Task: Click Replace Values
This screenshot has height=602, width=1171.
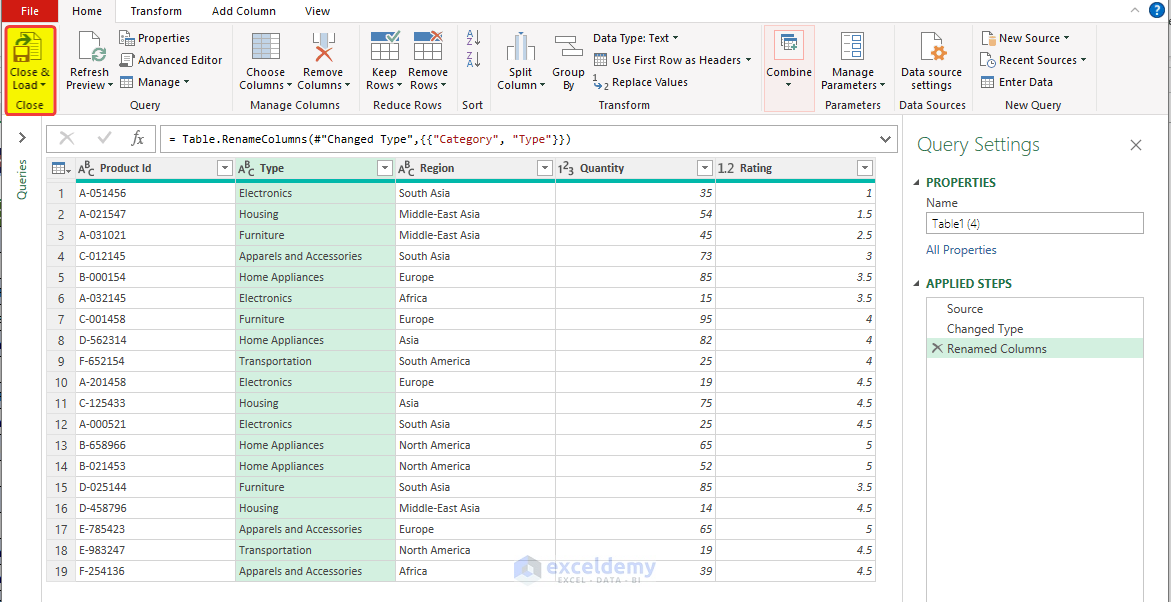Action: coord(640,82)
